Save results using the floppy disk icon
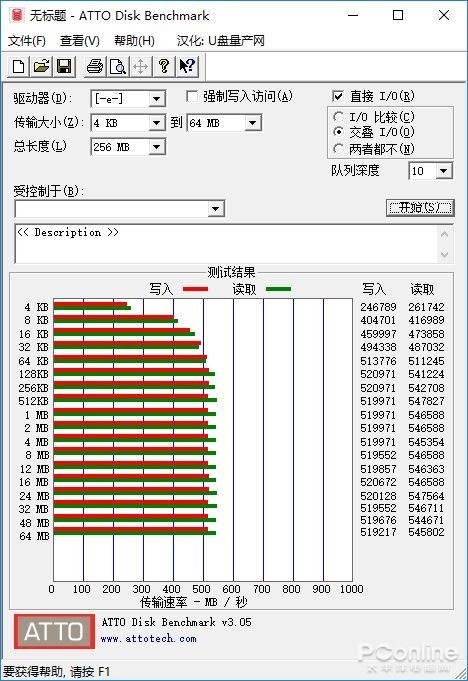 (64, 66)
